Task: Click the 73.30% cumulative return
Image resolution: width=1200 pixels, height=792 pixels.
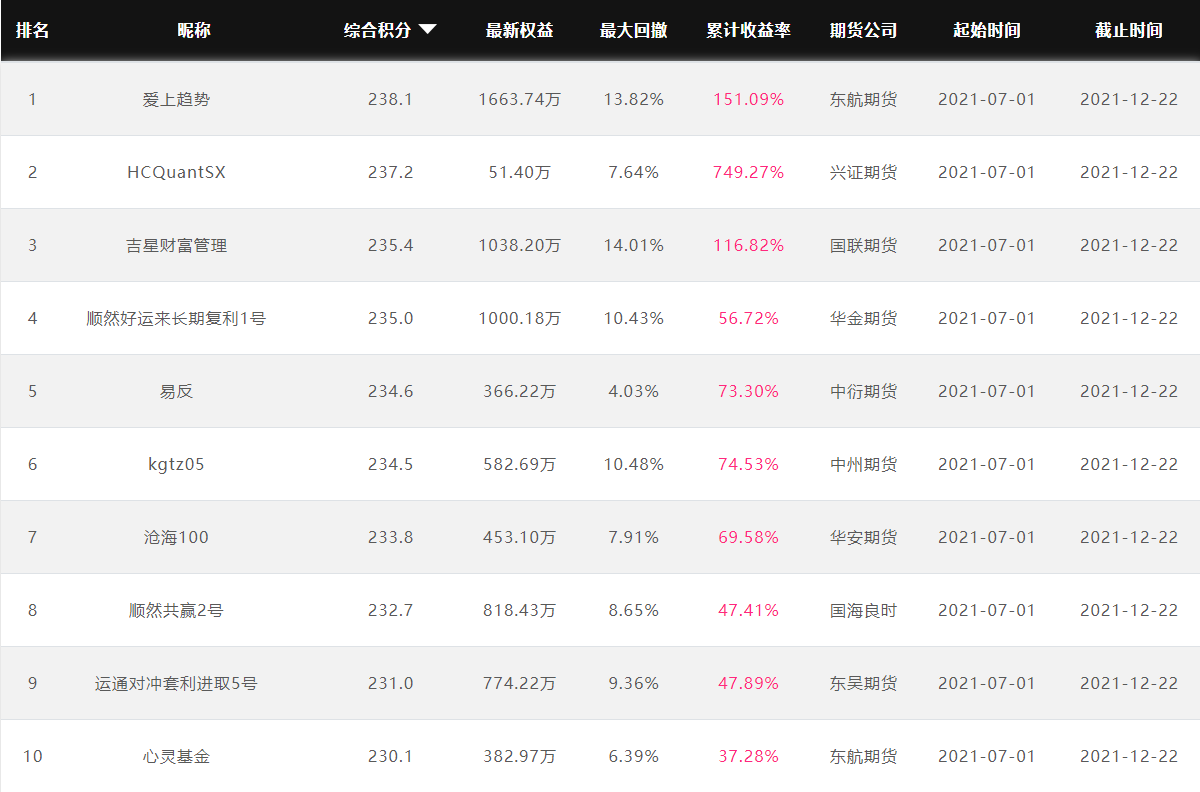Action: click(748, 391)
